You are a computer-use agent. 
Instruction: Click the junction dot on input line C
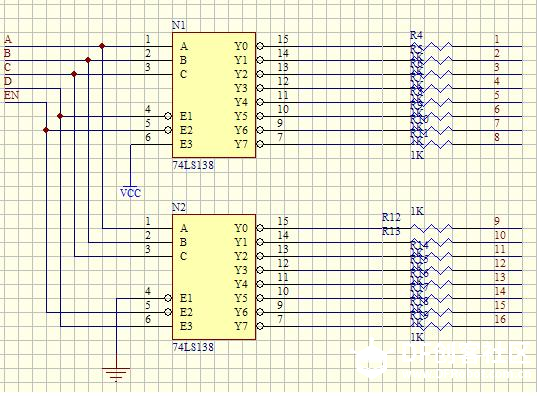pyautogui.click(x=74, y=74)
